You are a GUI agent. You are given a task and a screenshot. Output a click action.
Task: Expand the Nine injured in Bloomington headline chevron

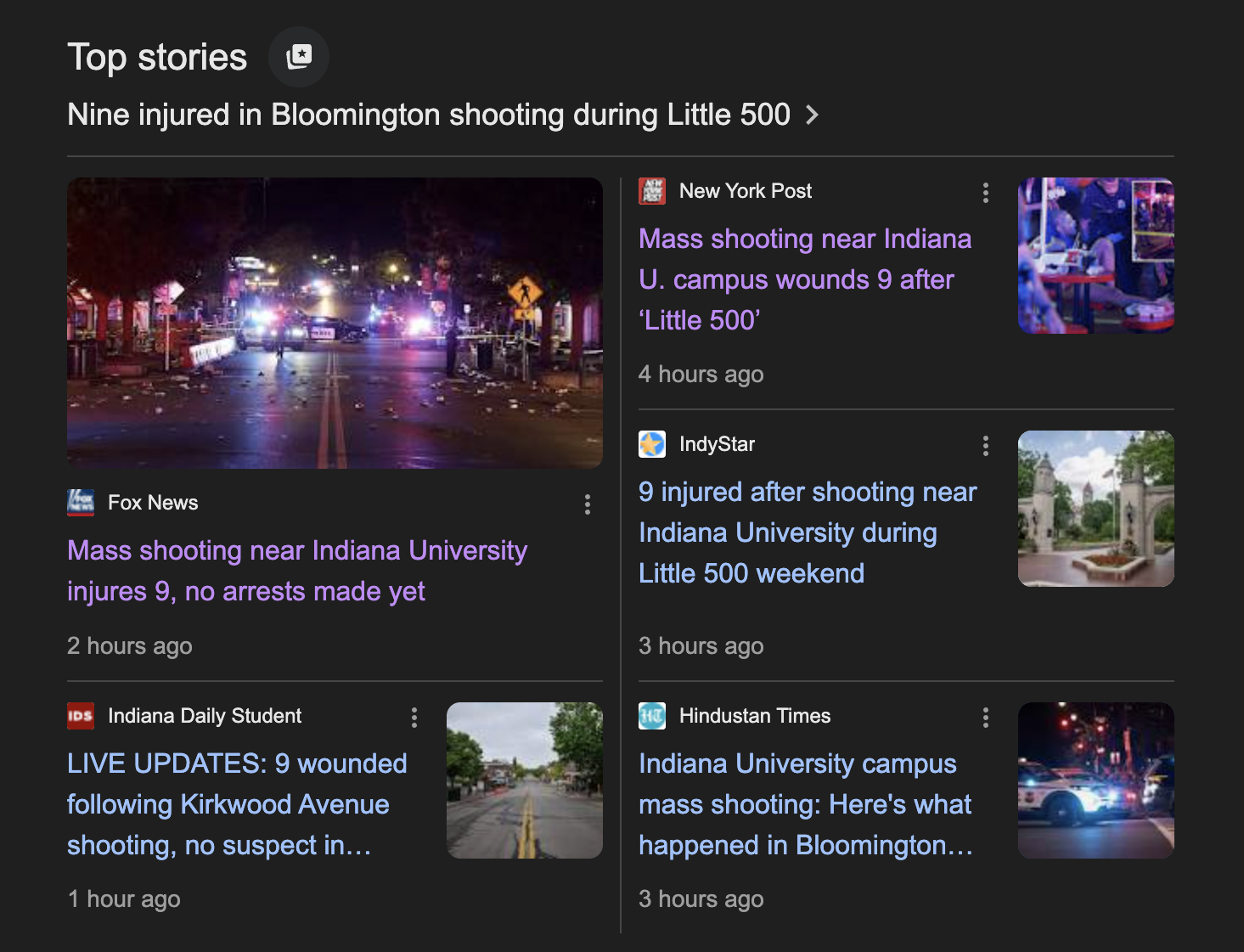(813, 115)
